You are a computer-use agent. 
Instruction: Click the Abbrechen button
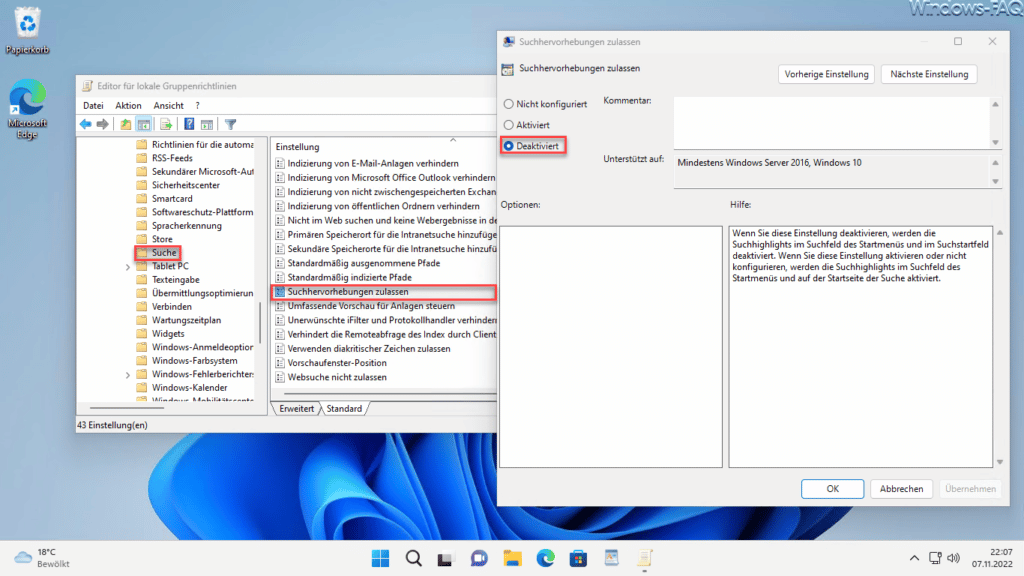[901, 488]
